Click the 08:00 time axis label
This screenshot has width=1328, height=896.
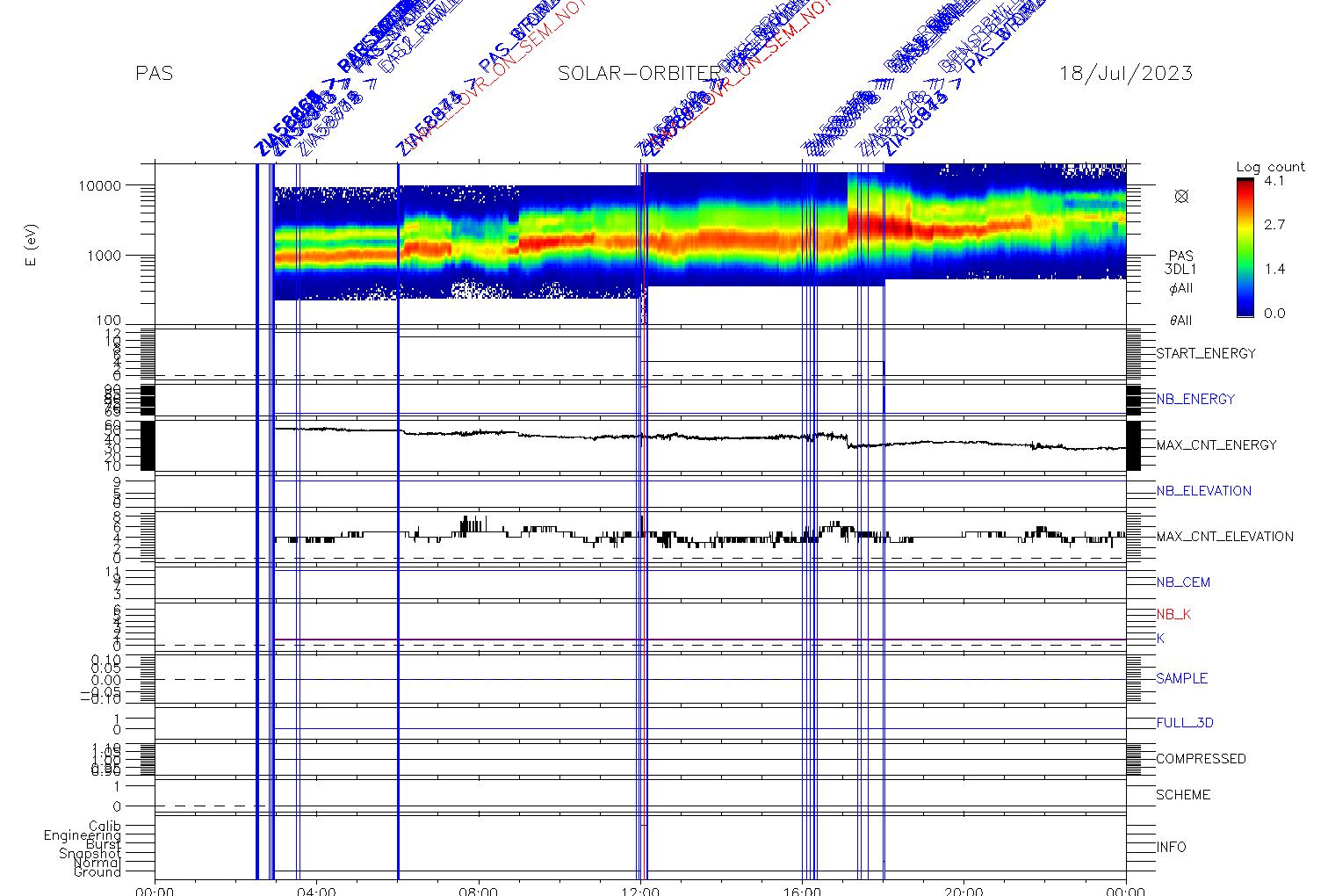(x=479, y=890)
